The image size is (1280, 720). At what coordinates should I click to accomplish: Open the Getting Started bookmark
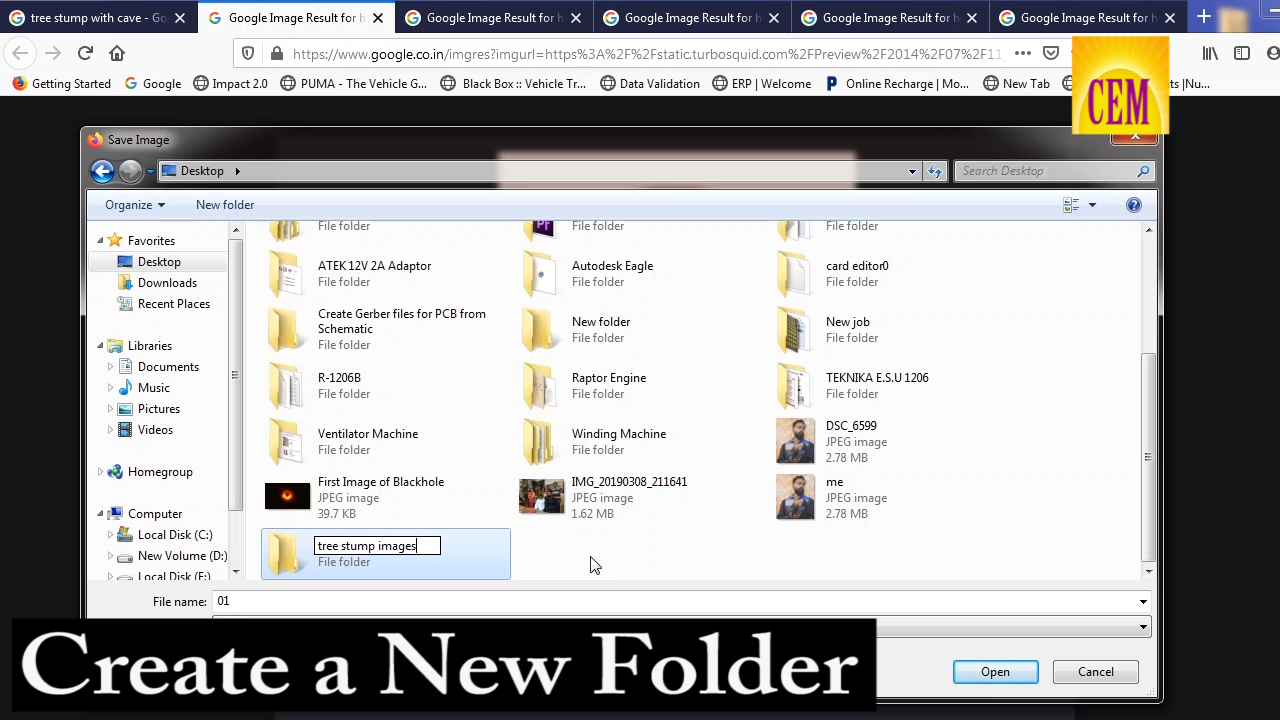pos(61,84)
